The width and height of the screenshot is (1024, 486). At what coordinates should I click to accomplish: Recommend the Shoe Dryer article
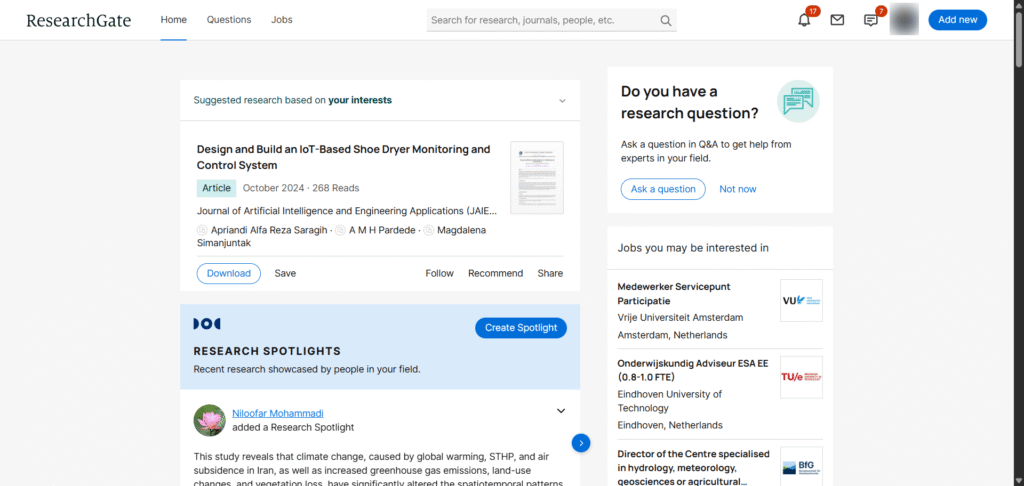tap(496, 274)
